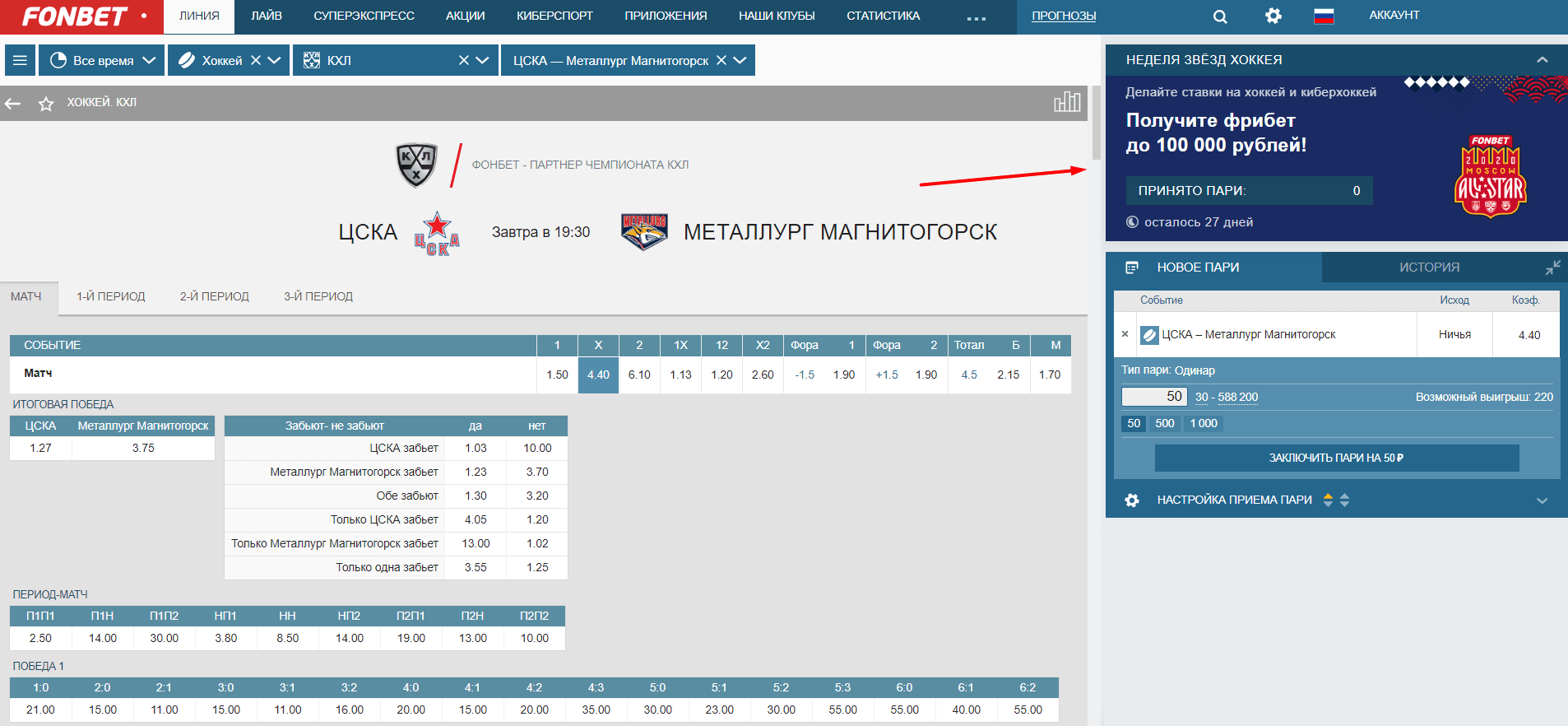Collapse the Неделя звёзд хоккея banner
The width and height of the screenshot is (1568, 726).
tap(1542, 60)
